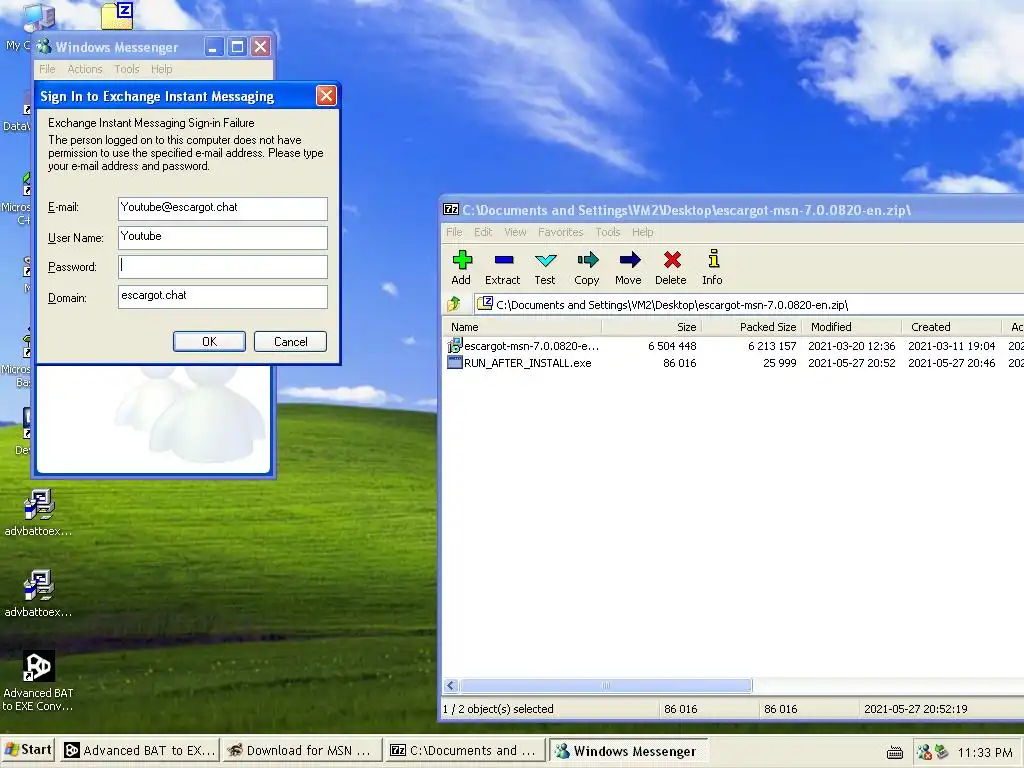Open the Start menu
This screenshot has width=1024, height=768.
tap(28, 750)
